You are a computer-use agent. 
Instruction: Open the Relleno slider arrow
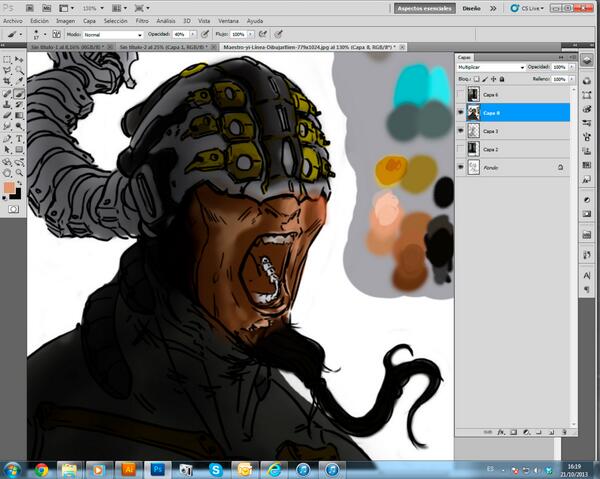pos(572,79)
